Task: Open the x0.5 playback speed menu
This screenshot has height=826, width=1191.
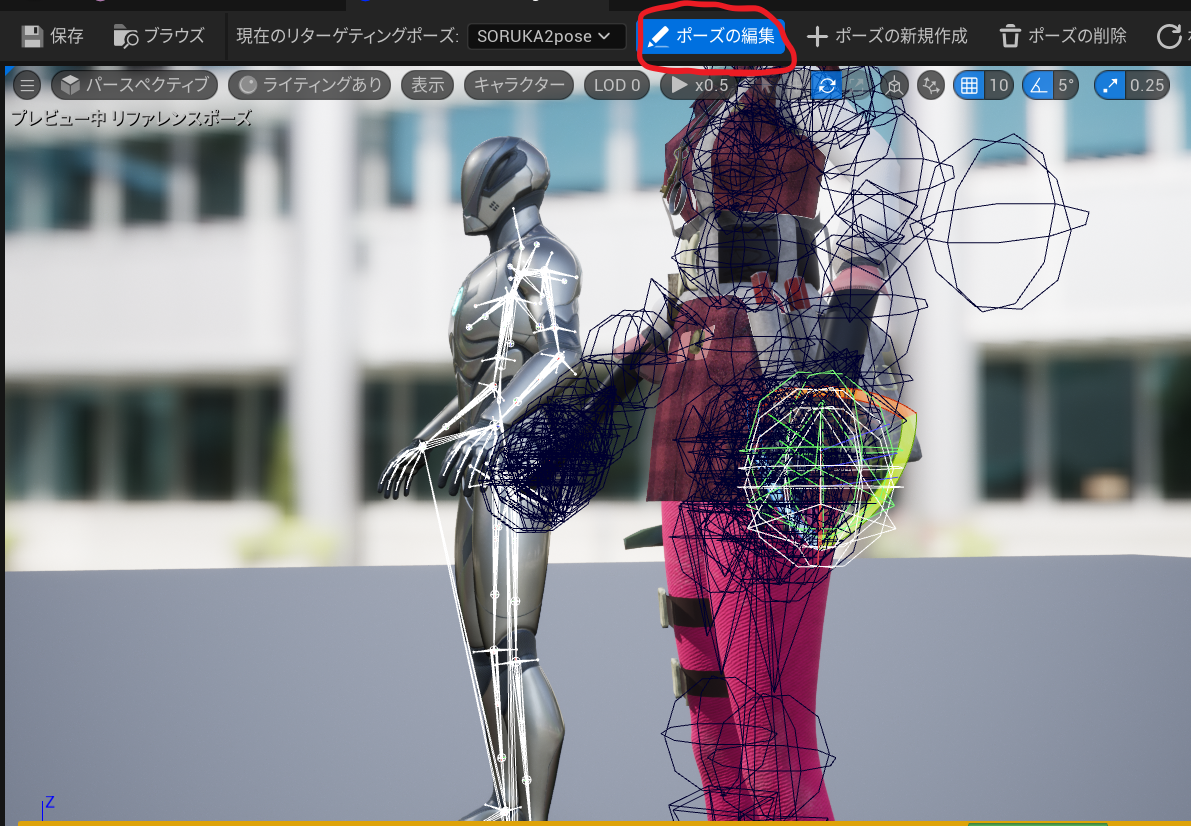Action: 699,85
